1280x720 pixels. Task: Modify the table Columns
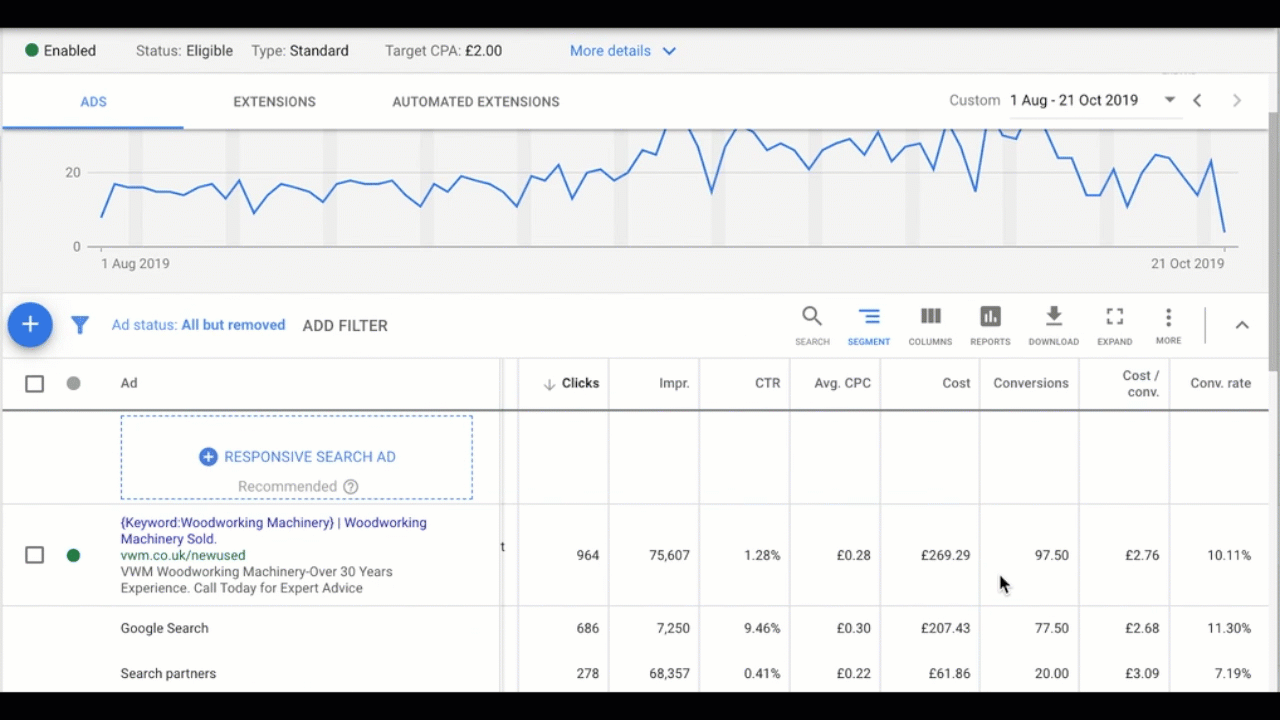pyautogui.click(x=930, y=326)
